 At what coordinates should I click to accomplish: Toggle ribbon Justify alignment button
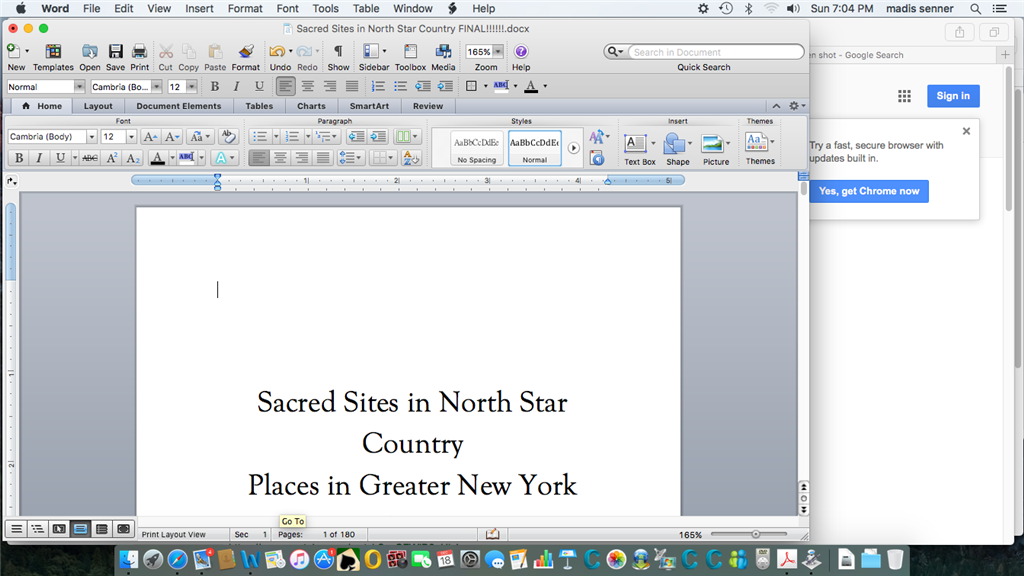(x=323, y=157)
